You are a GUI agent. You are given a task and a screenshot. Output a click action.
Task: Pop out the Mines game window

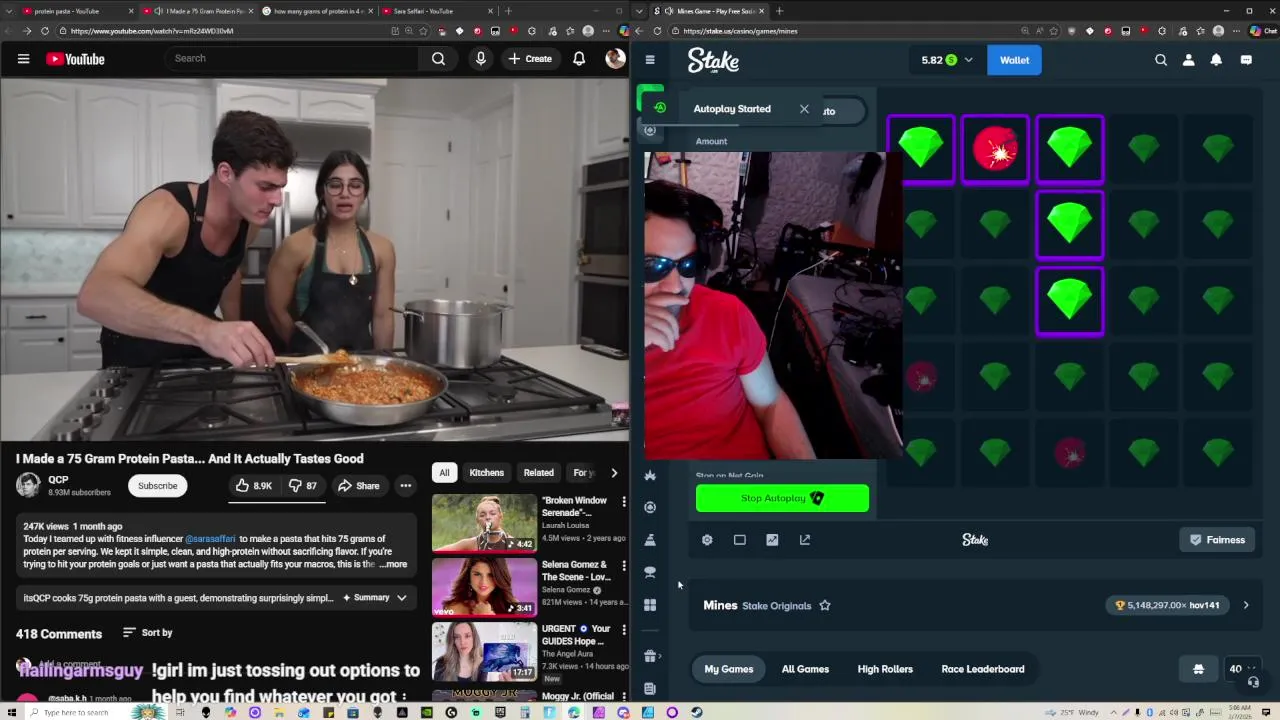(805, 540)
